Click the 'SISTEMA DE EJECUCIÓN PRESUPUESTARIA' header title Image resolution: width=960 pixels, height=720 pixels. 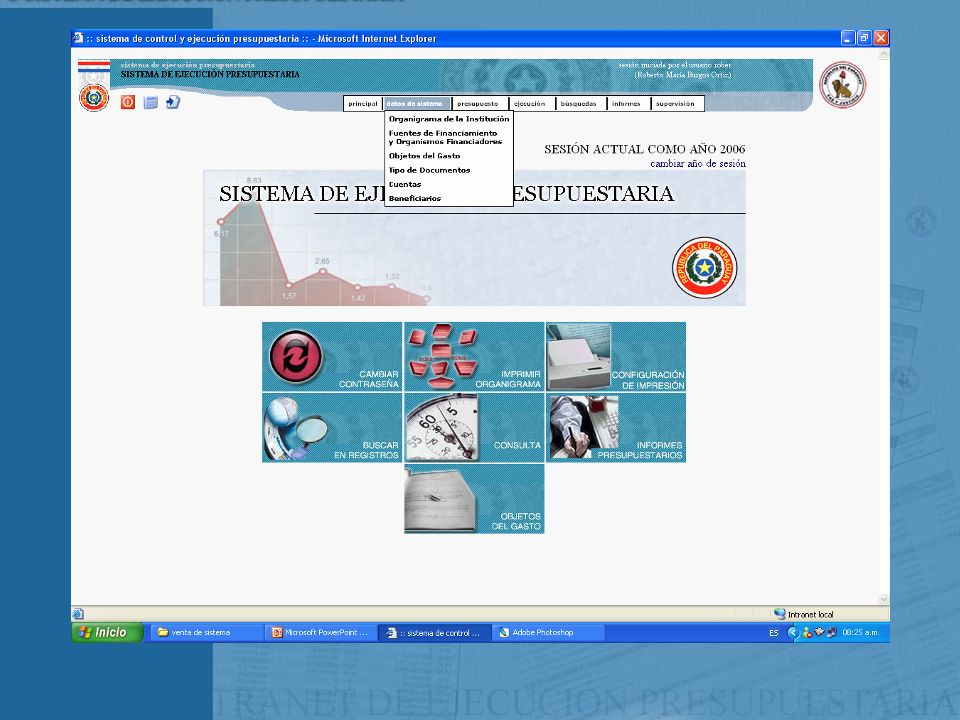click(210, 74)
